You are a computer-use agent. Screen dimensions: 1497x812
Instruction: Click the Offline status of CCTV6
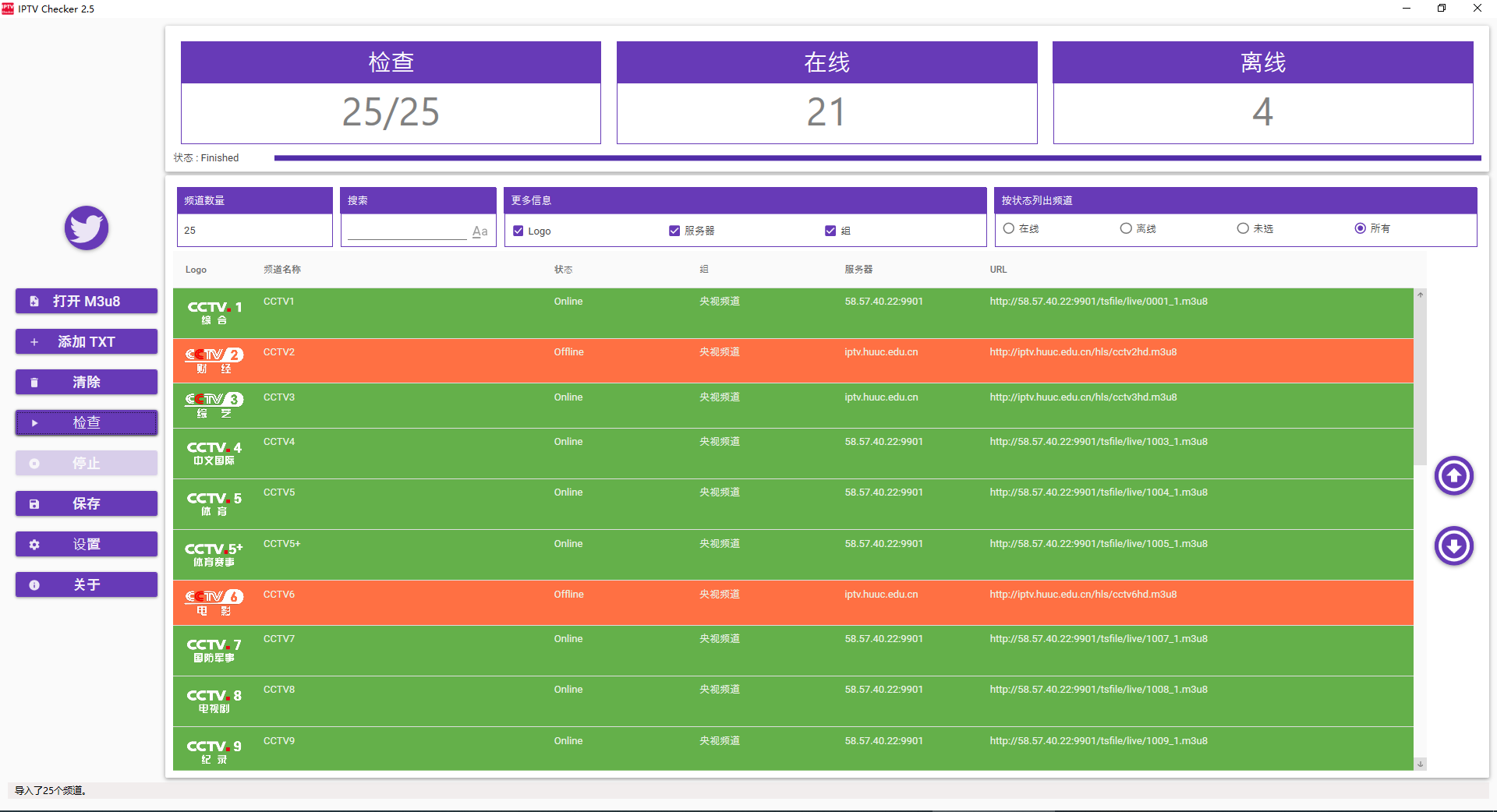pos(569,595)
